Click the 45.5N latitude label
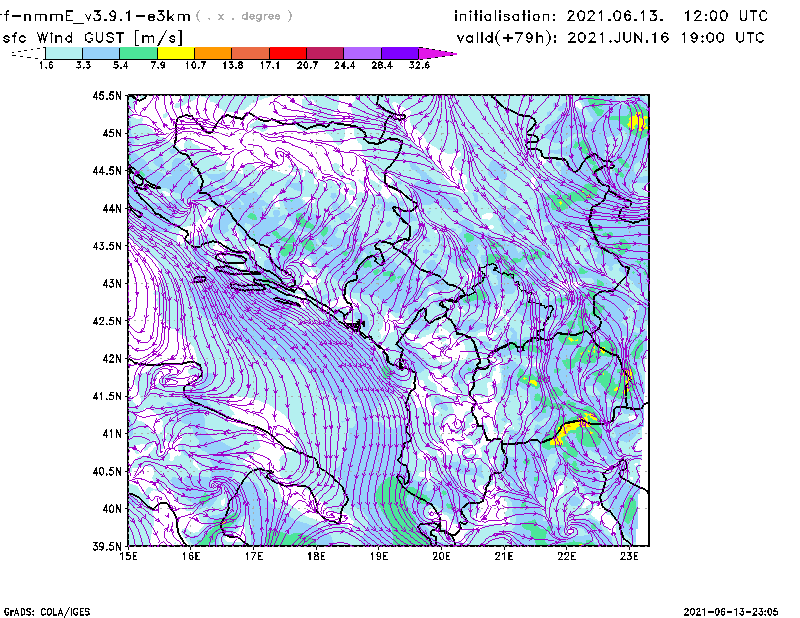 coord(107,95)
